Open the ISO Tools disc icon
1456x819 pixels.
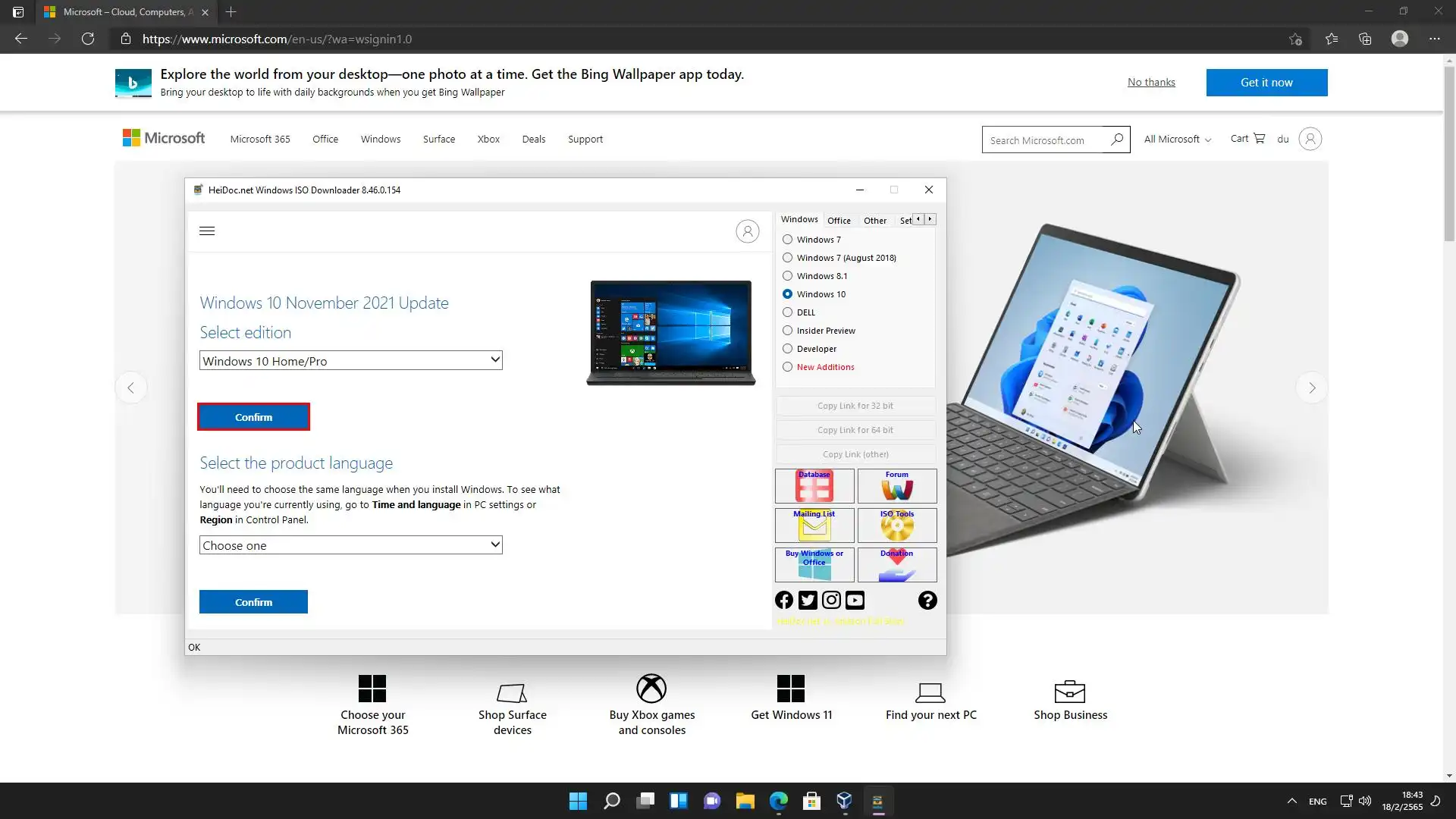coord(896,526)
